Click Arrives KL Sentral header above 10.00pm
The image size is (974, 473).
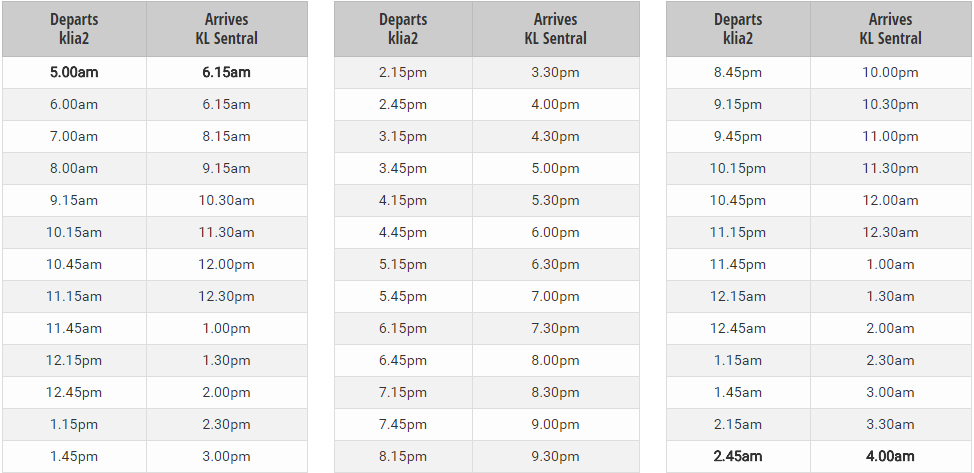pos(890,29)
